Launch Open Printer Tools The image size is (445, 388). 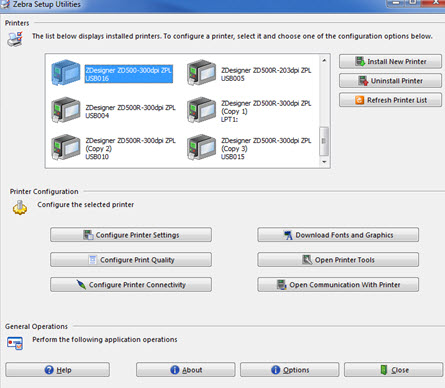[x=338, y=260]
